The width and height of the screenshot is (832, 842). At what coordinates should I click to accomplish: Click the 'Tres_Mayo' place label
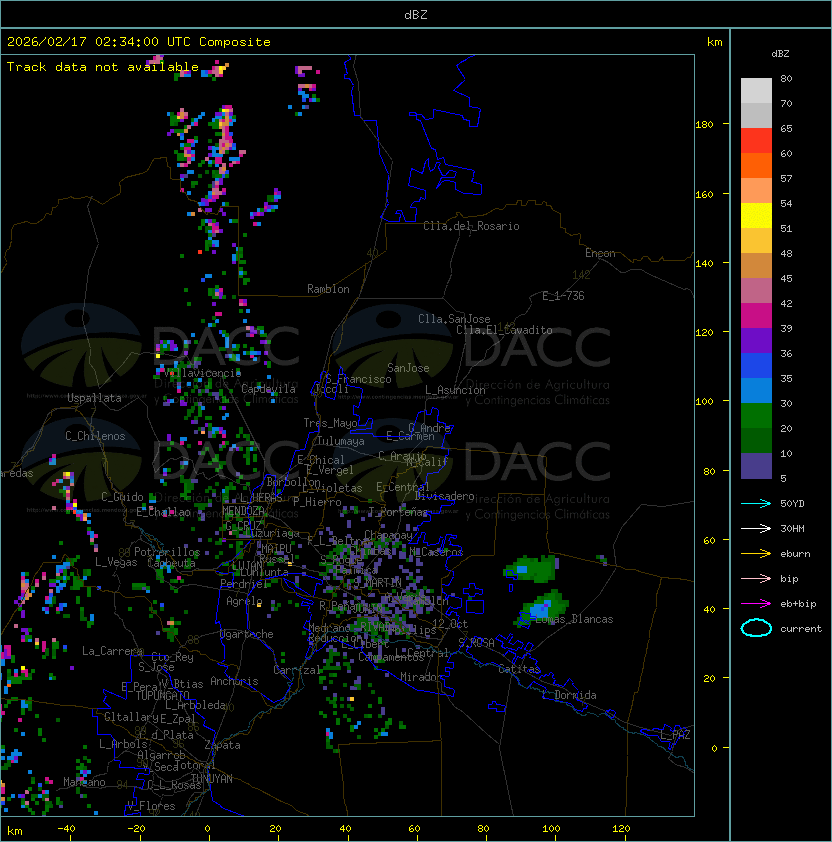click(x=330, y=423)
